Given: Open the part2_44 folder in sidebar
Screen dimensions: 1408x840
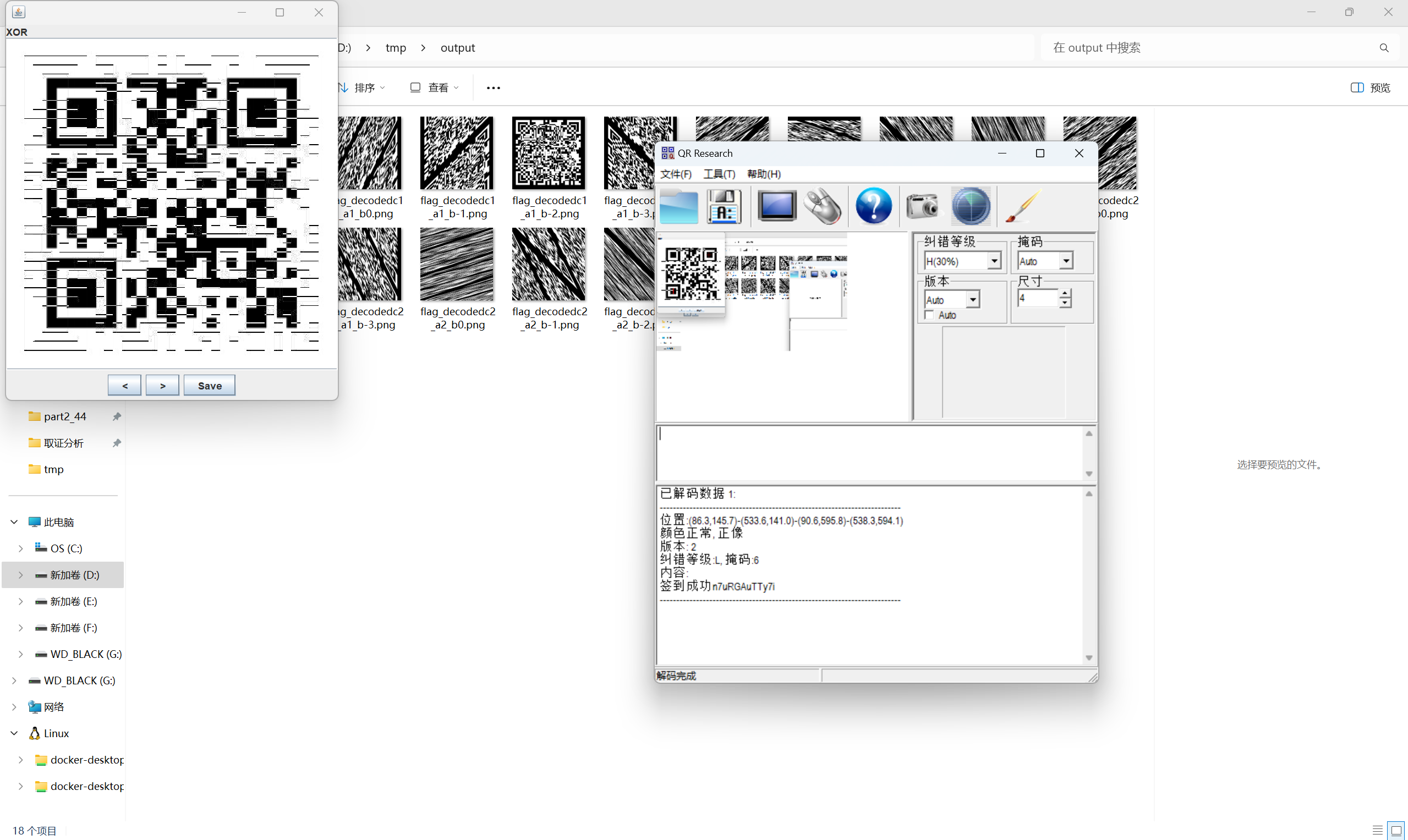Looking at the screenshot, I should point(64,416).
